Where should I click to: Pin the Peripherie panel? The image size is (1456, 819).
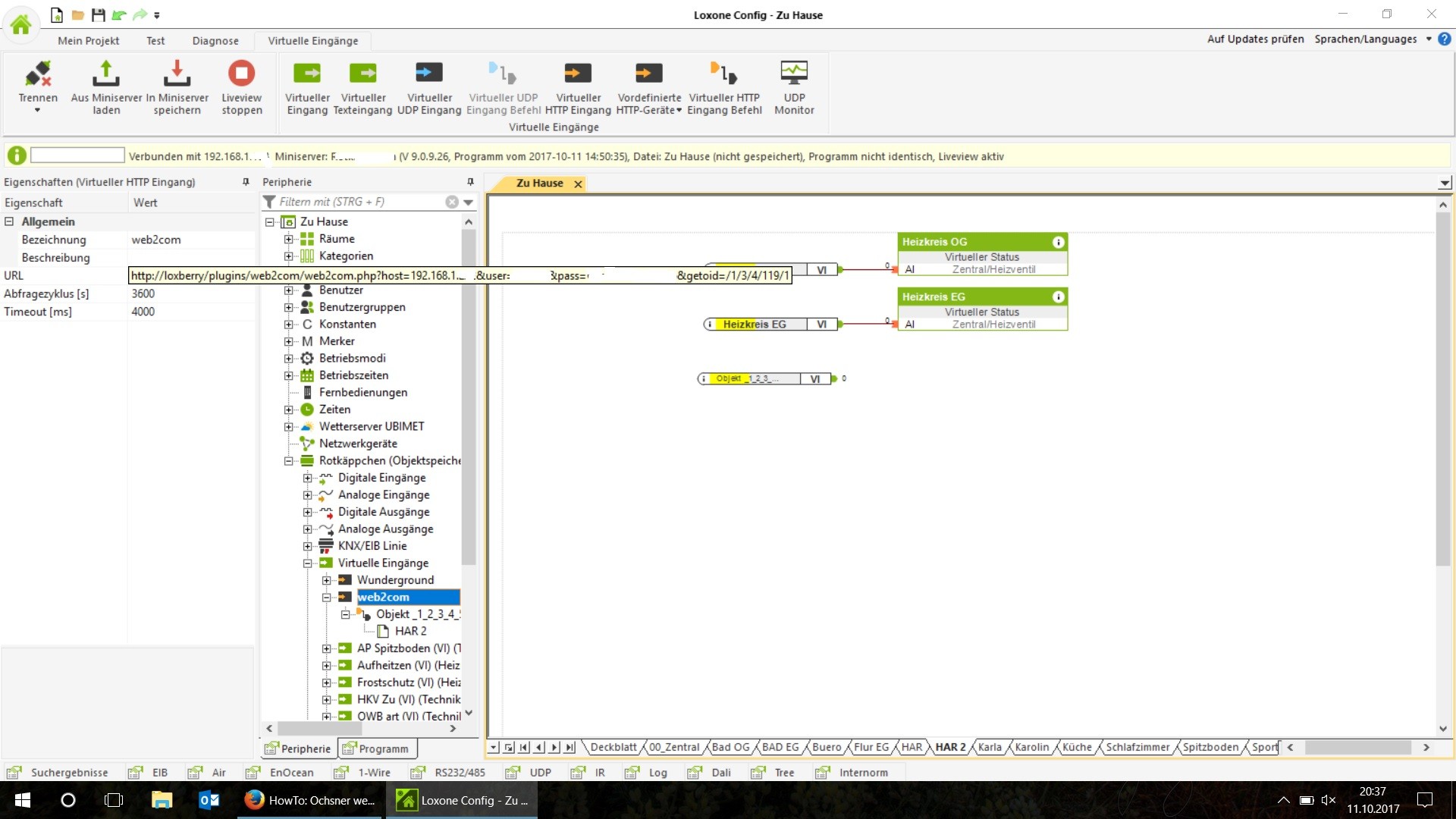pos(470,182)
